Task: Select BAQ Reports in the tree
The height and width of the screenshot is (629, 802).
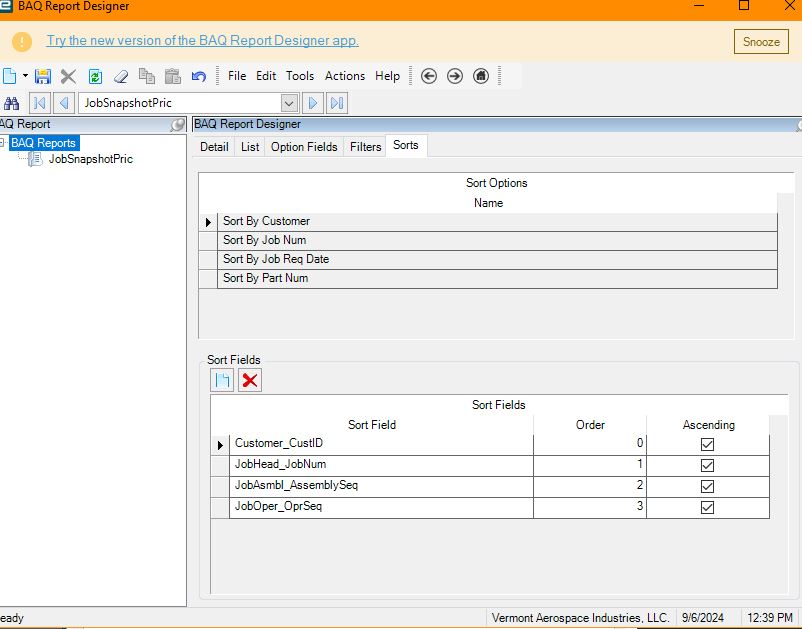Action: pos(43,143)
